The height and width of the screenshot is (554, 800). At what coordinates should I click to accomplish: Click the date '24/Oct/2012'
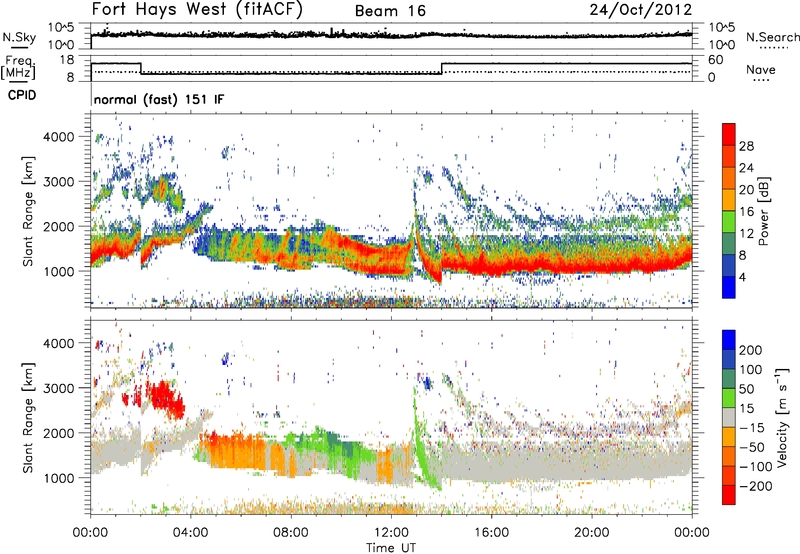click(x=641, y=10)
